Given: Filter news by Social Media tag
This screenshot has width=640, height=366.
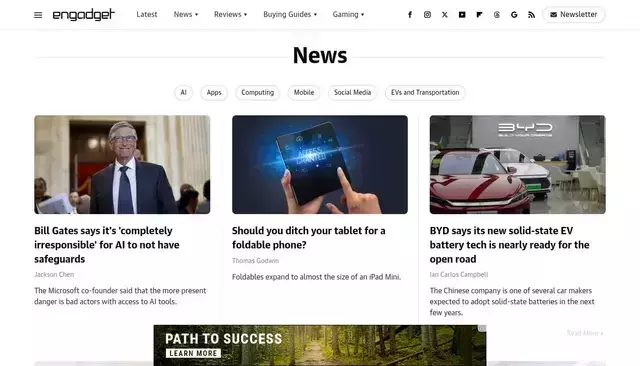Looking at the screenshot, I should (353, 93).
